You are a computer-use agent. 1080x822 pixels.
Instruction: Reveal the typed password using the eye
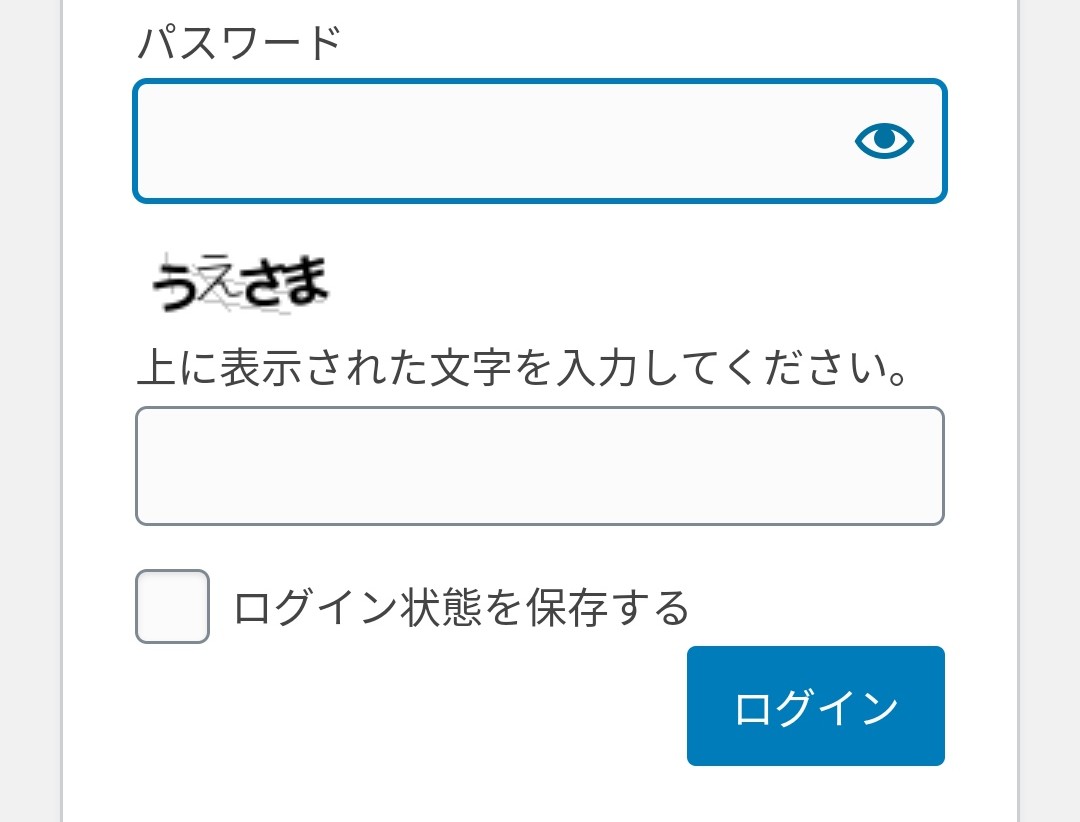pyautogui.click(x=884, y=141)
